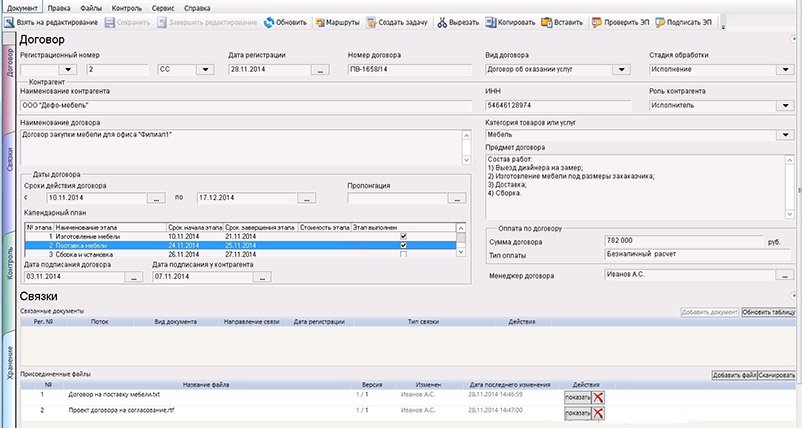Open picker for Дата подписания договора

[134, 277]
